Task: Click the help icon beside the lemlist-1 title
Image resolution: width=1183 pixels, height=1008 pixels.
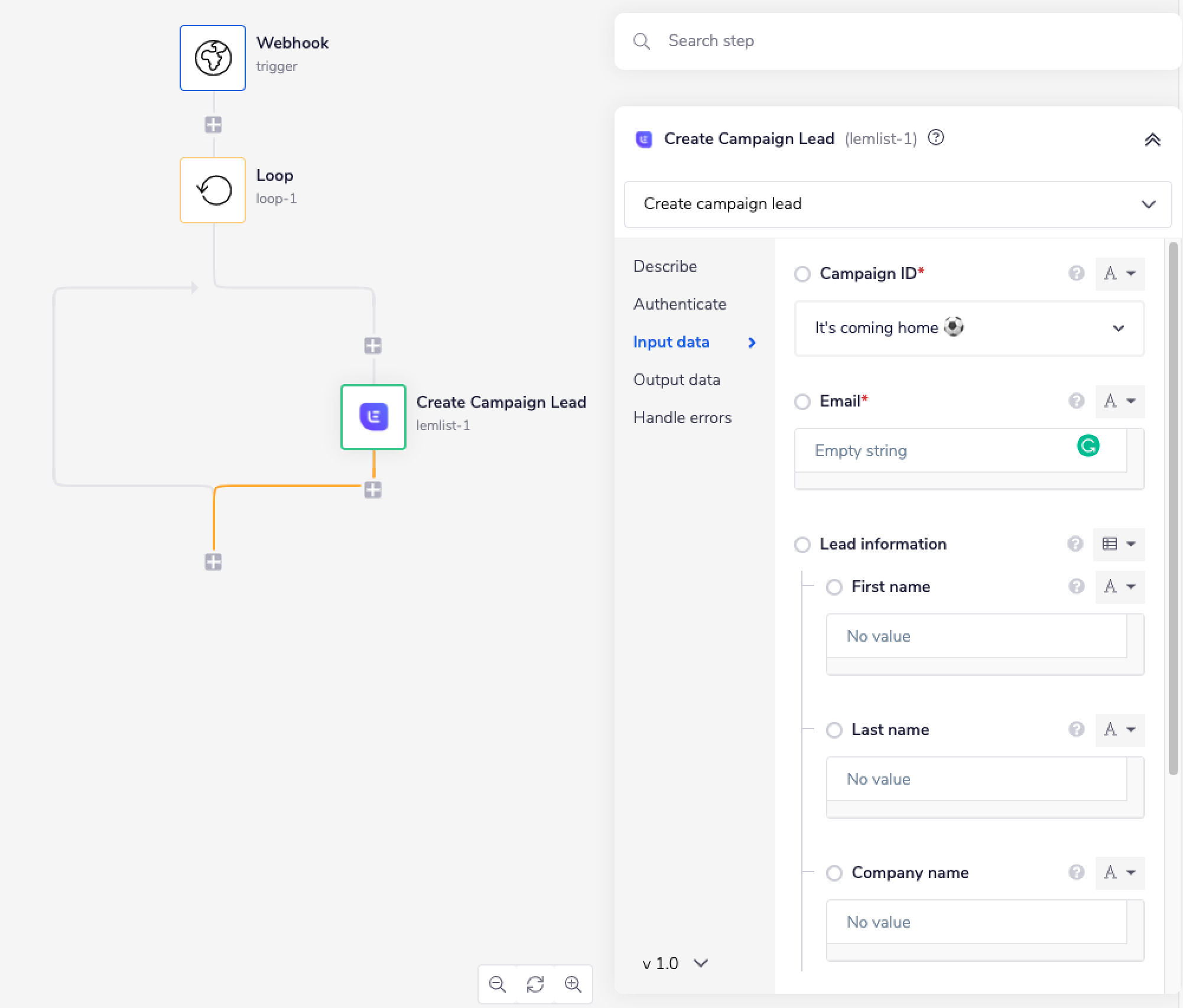Action: click(936, 138)
